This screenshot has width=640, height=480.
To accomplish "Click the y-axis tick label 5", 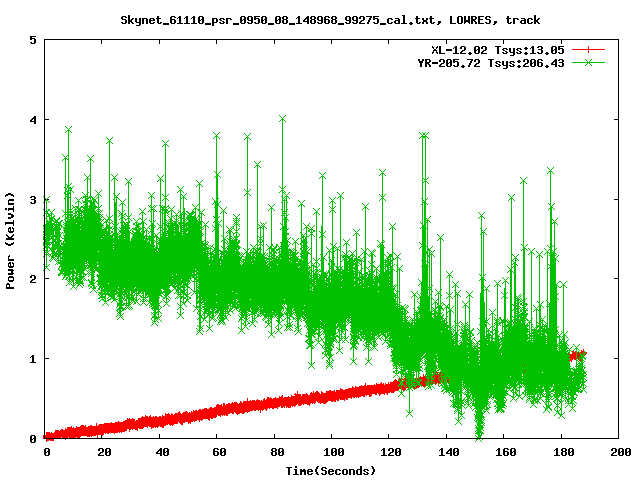I will coord(33,40).
